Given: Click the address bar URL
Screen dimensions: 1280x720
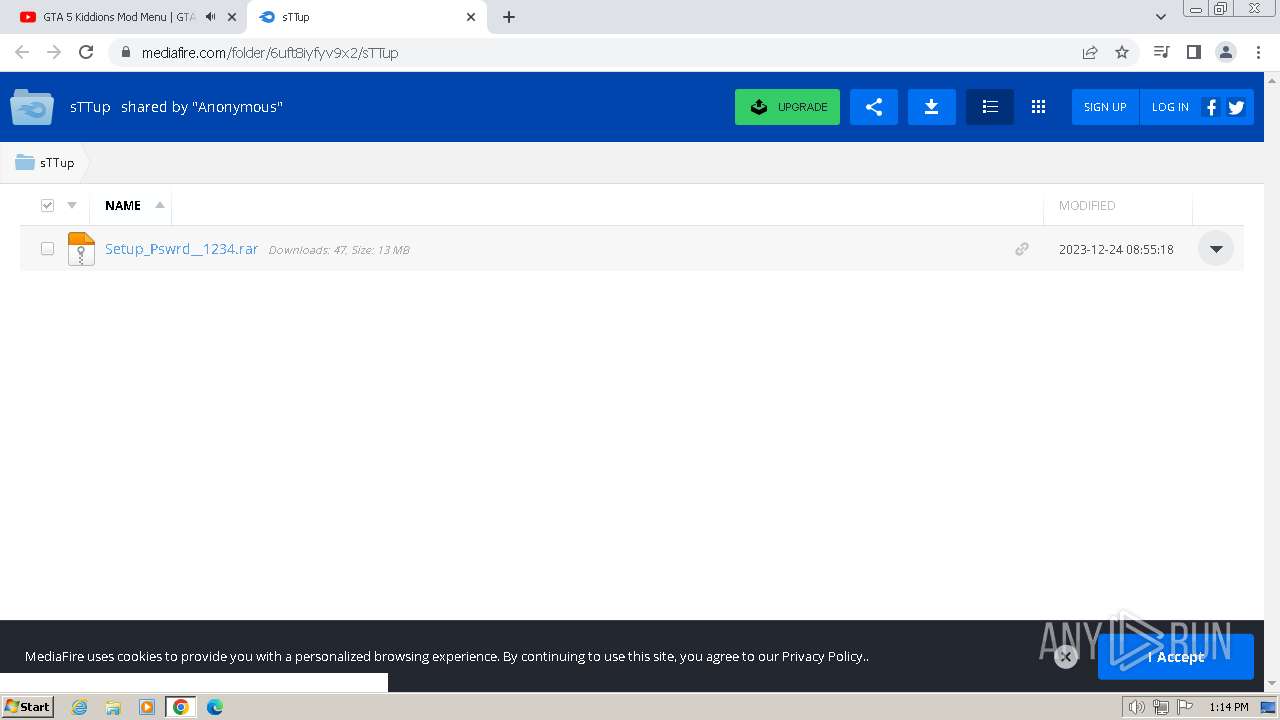Looking at the screenshot, I should tap(270, 52).
